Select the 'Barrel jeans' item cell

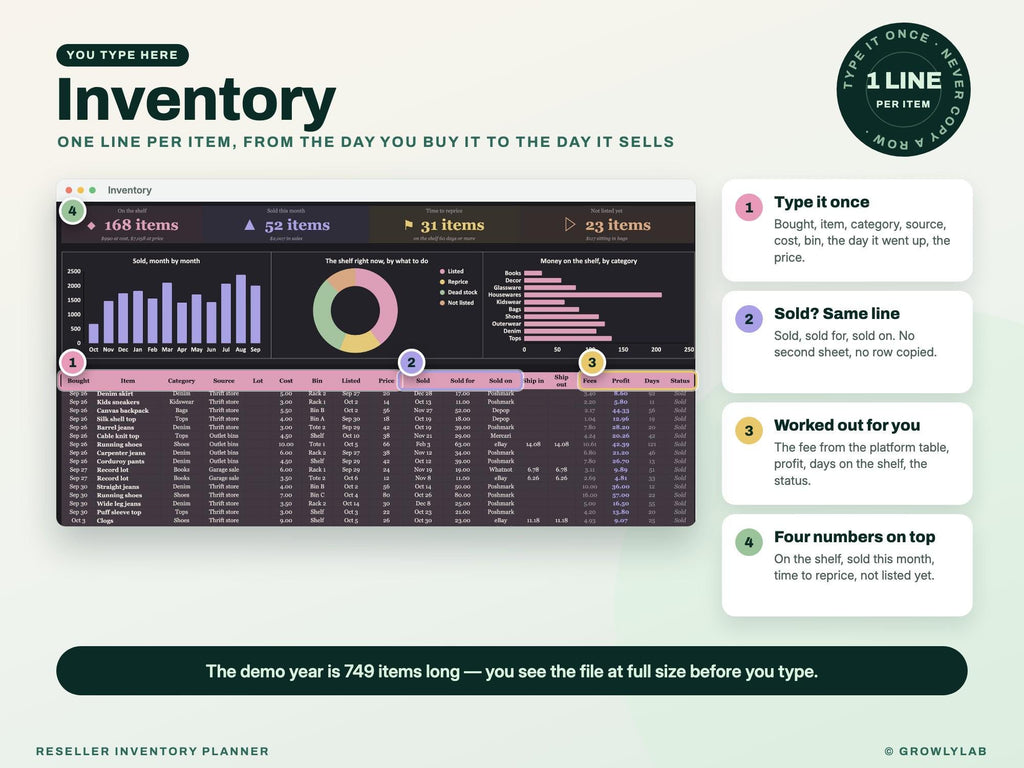116,427
